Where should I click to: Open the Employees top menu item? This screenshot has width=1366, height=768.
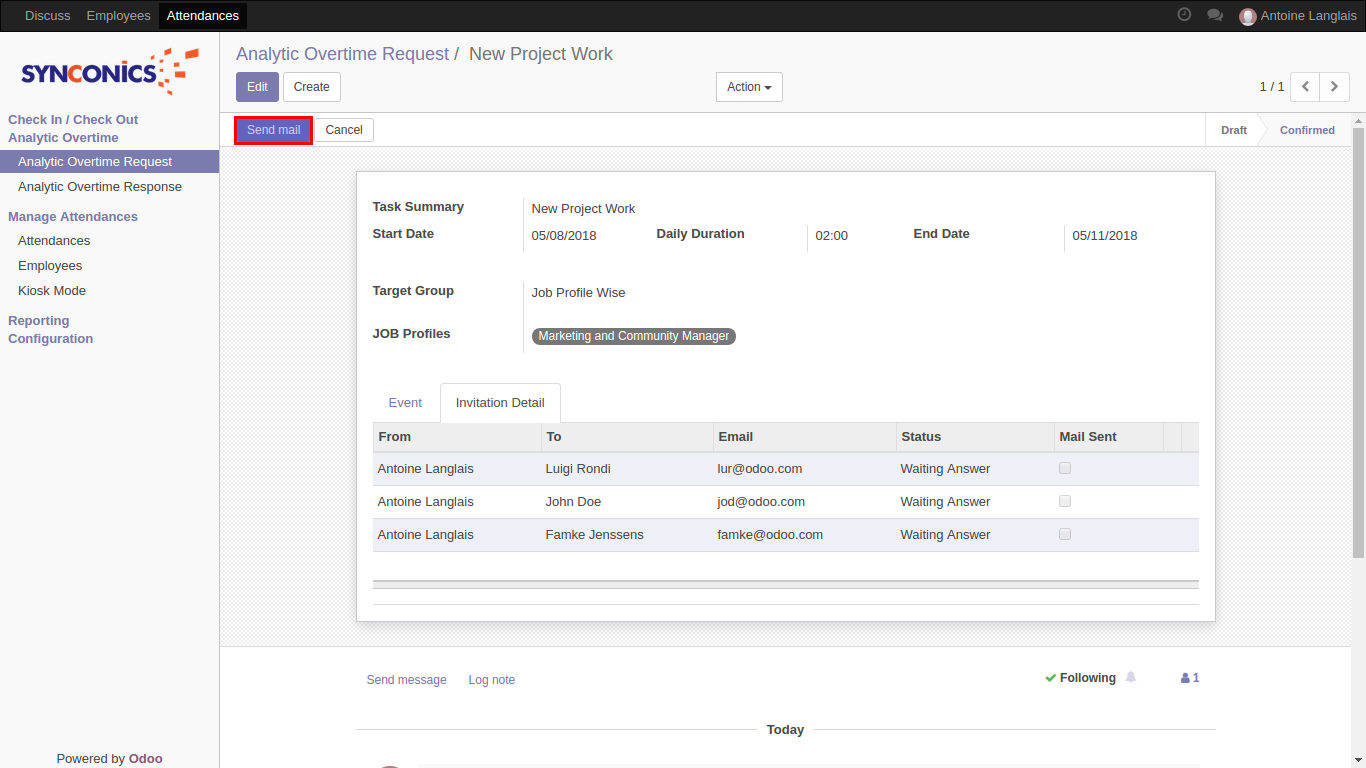pos(118,16)
